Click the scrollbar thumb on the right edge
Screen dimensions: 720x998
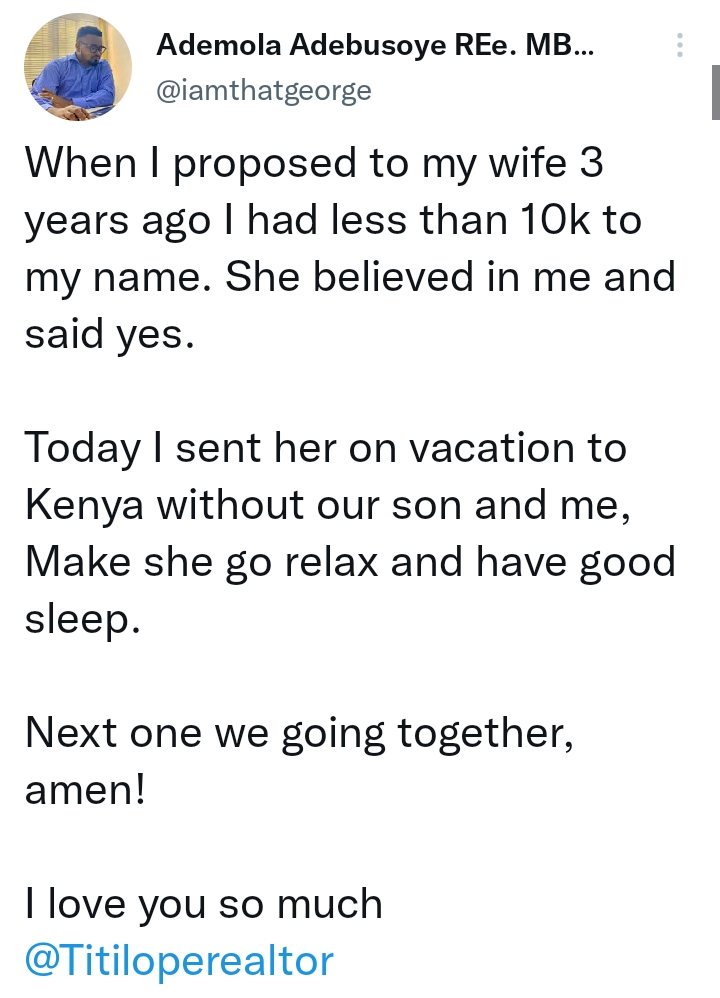point(715,92)
